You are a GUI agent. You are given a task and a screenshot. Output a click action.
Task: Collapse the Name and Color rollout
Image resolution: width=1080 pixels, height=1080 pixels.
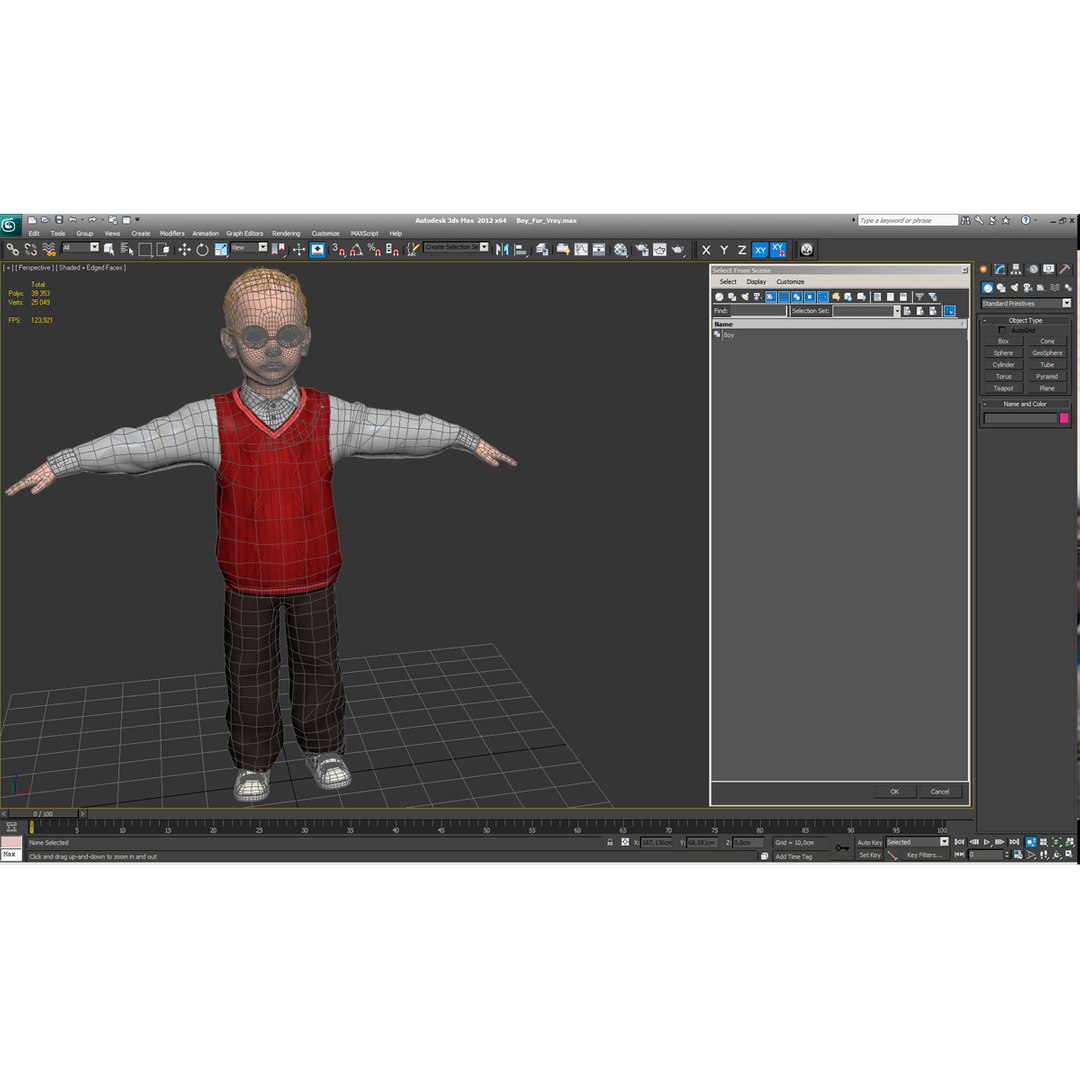pos(1025,404)
